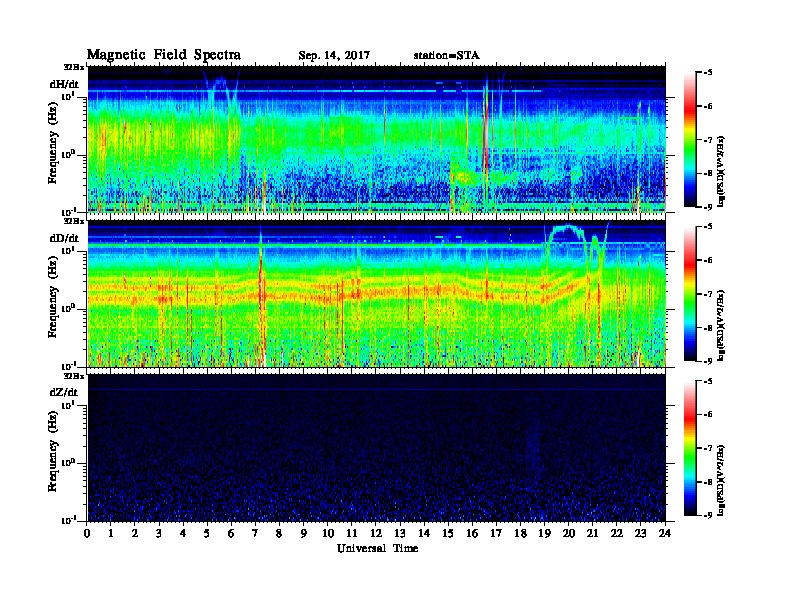This screenshot has height=612, width=792.
Task: Click the "1" hour tick on the time axis
Action: (x=111, y=534)
